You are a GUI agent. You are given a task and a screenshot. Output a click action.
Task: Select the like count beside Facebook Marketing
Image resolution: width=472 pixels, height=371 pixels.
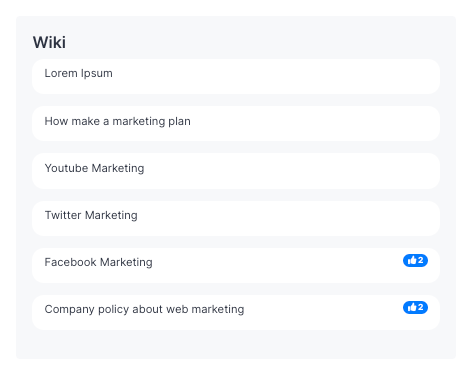[421, 260]
